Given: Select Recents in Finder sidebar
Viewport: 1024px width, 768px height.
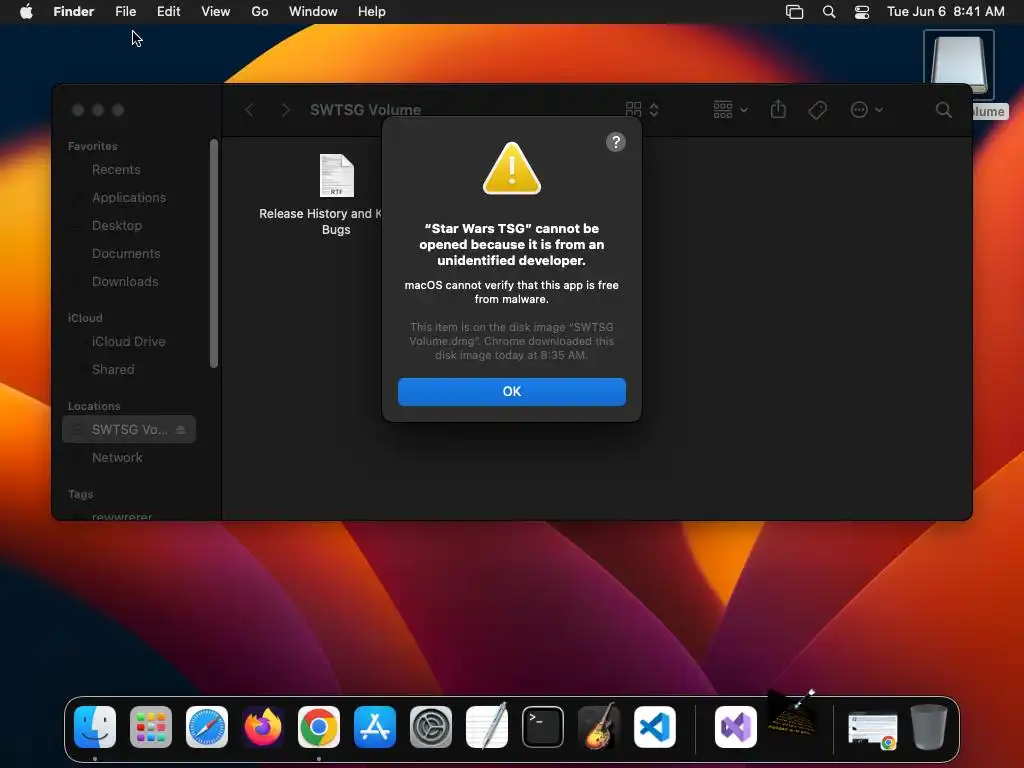Looking at the screenshot, I should point(116,170).
